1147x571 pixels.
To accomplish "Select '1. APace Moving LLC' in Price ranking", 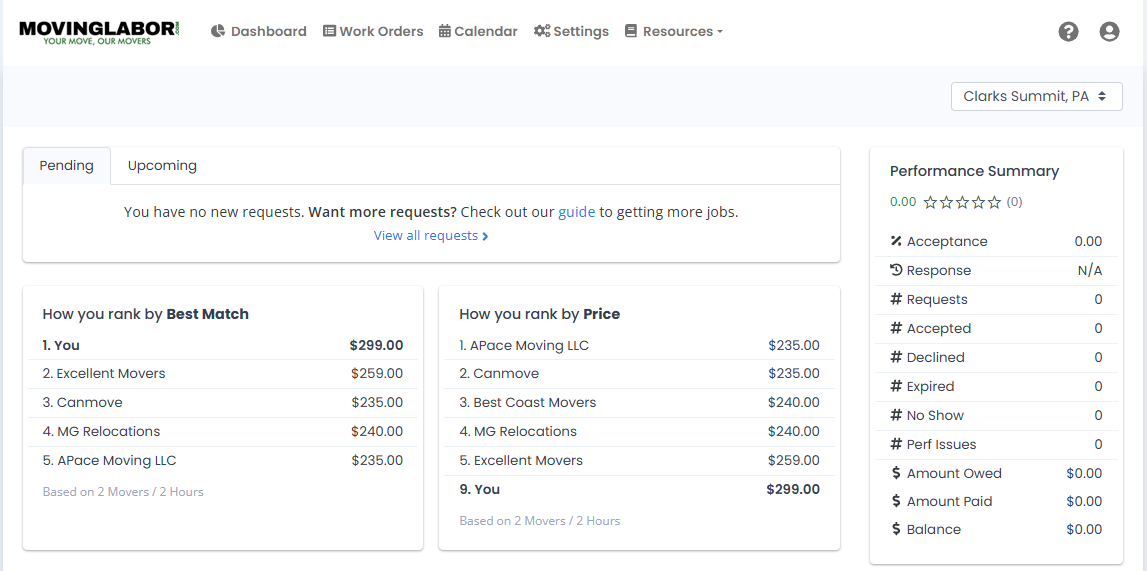I will 639,345.
